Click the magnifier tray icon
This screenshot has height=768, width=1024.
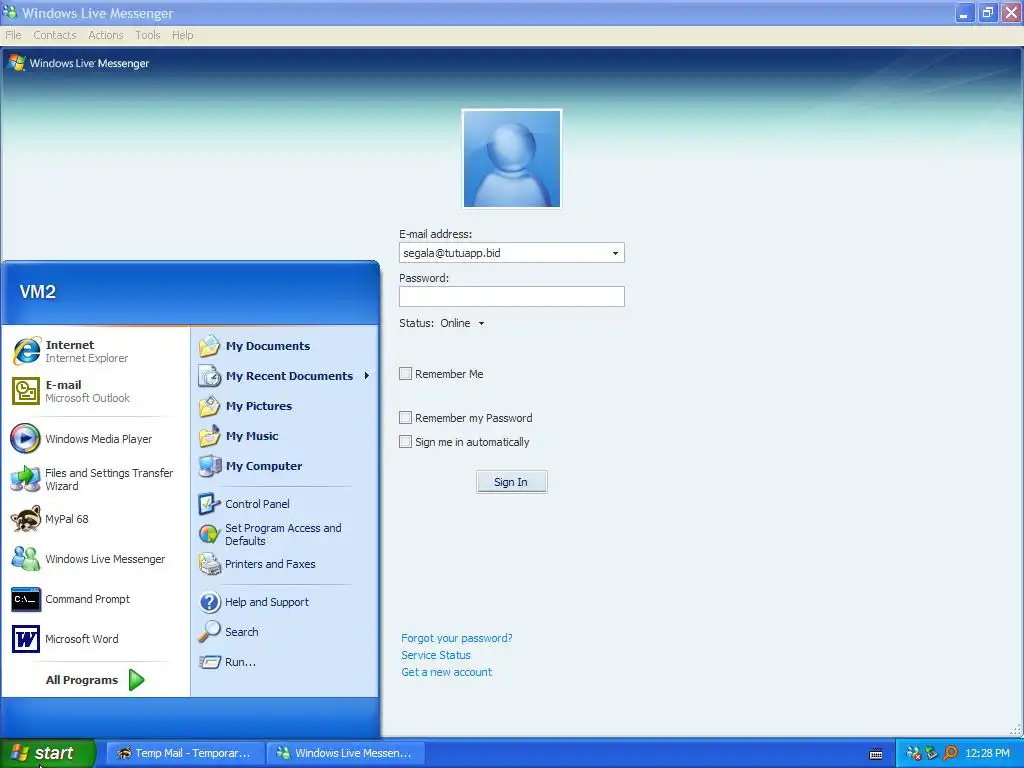tap(950, 753)
